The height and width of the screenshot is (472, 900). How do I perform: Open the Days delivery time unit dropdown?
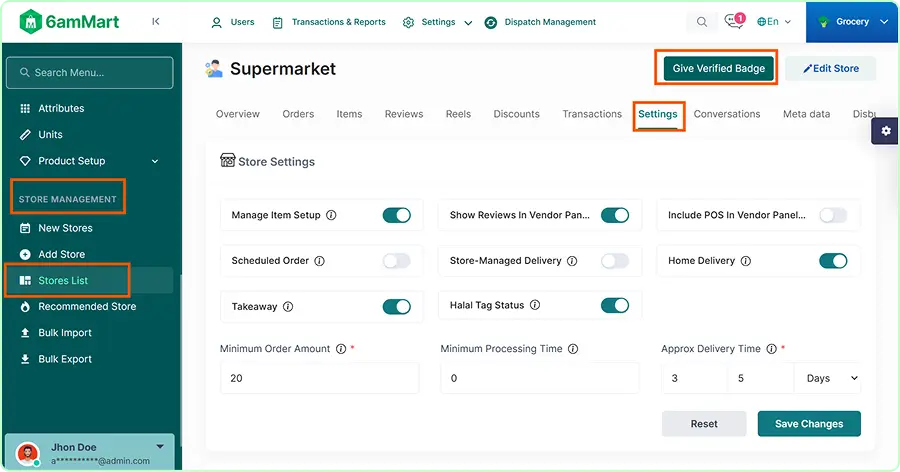pyautogui.click(x=828, y=378)
